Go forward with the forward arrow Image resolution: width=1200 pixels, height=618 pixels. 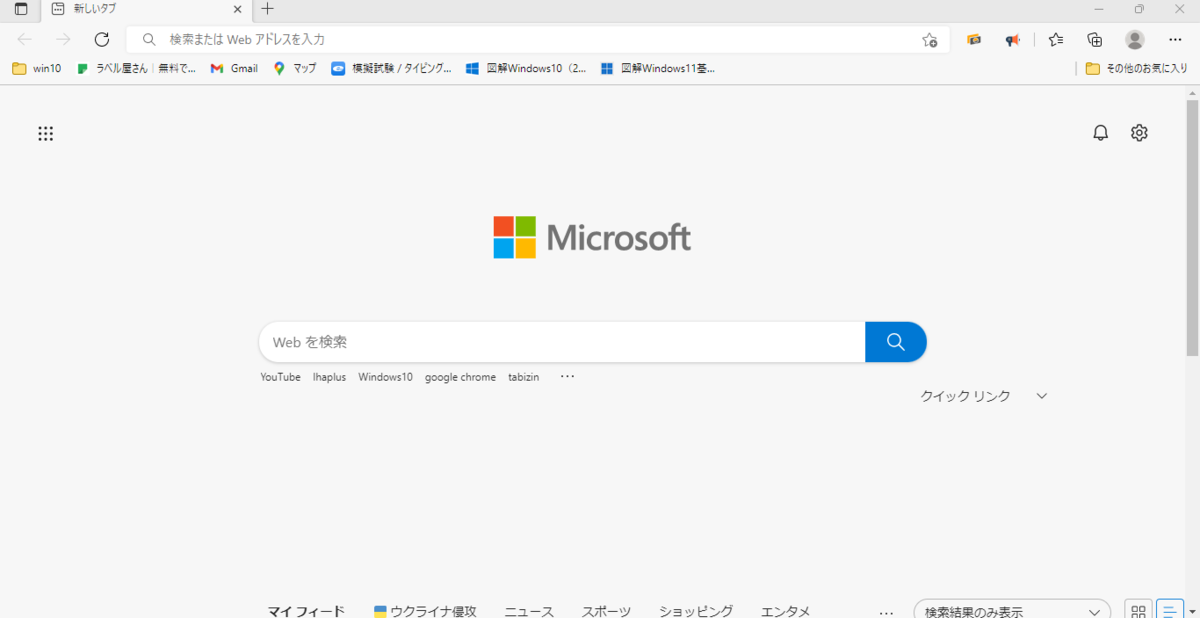click(63, 39)
